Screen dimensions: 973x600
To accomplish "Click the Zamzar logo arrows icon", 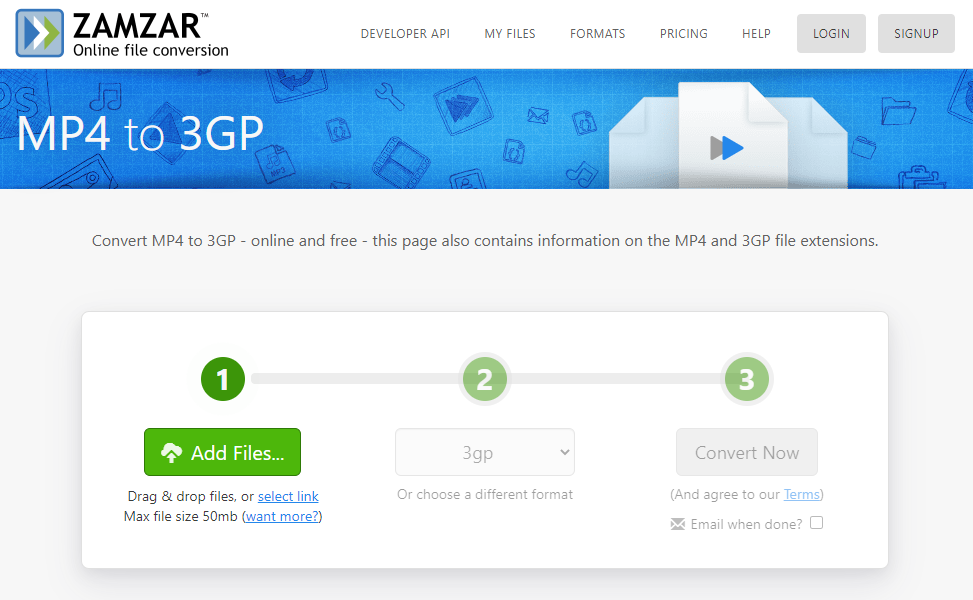I will [x=40, y=33].
